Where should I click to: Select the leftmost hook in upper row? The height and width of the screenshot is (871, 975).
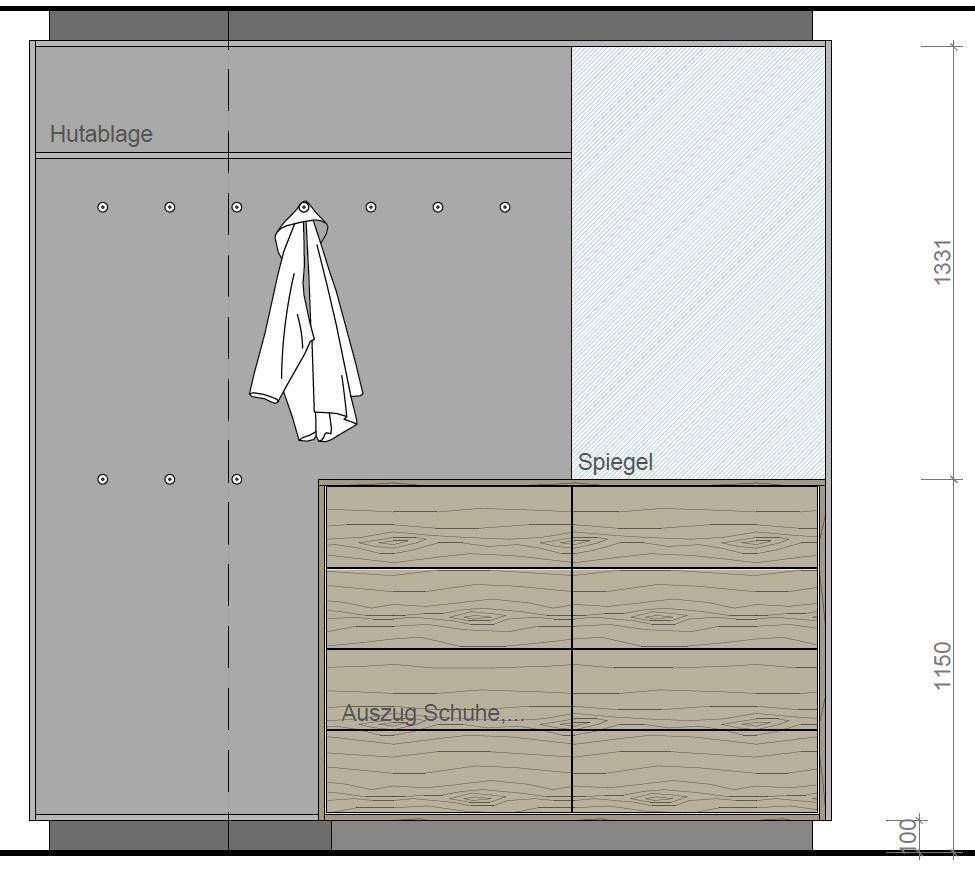(103, 207)
